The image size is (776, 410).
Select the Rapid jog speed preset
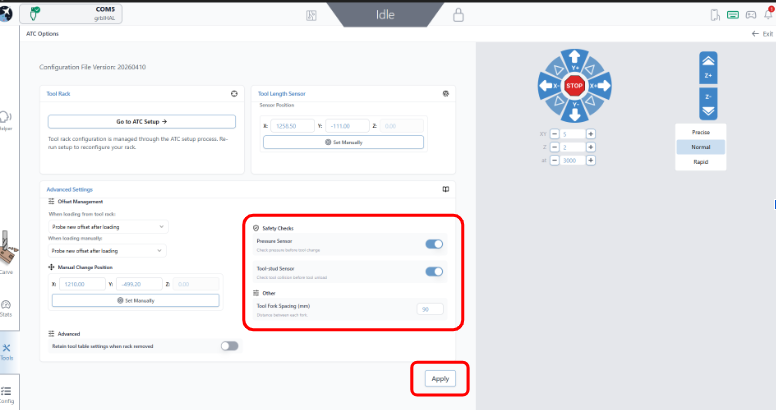pos(701,162)
